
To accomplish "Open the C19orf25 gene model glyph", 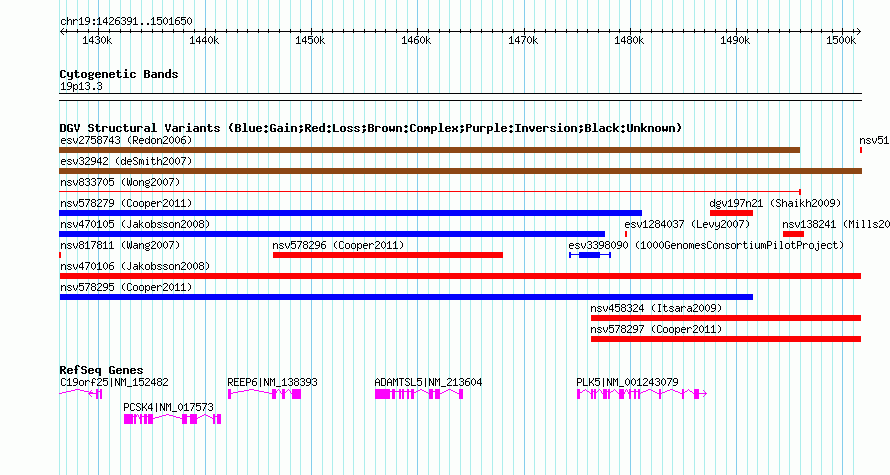I will (81, 394).
